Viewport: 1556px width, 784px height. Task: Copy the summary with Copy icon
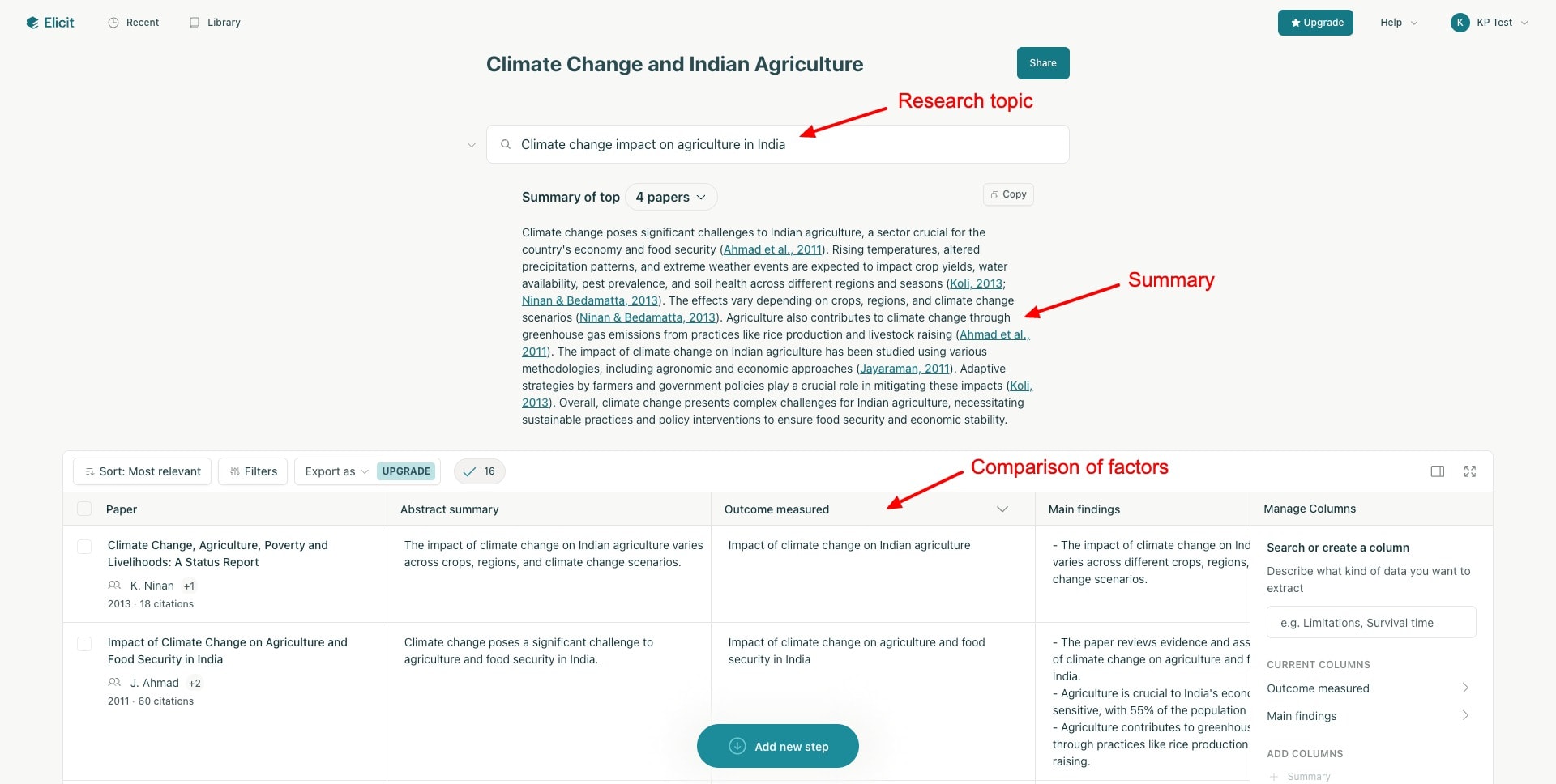click(x=1008, y=194)
